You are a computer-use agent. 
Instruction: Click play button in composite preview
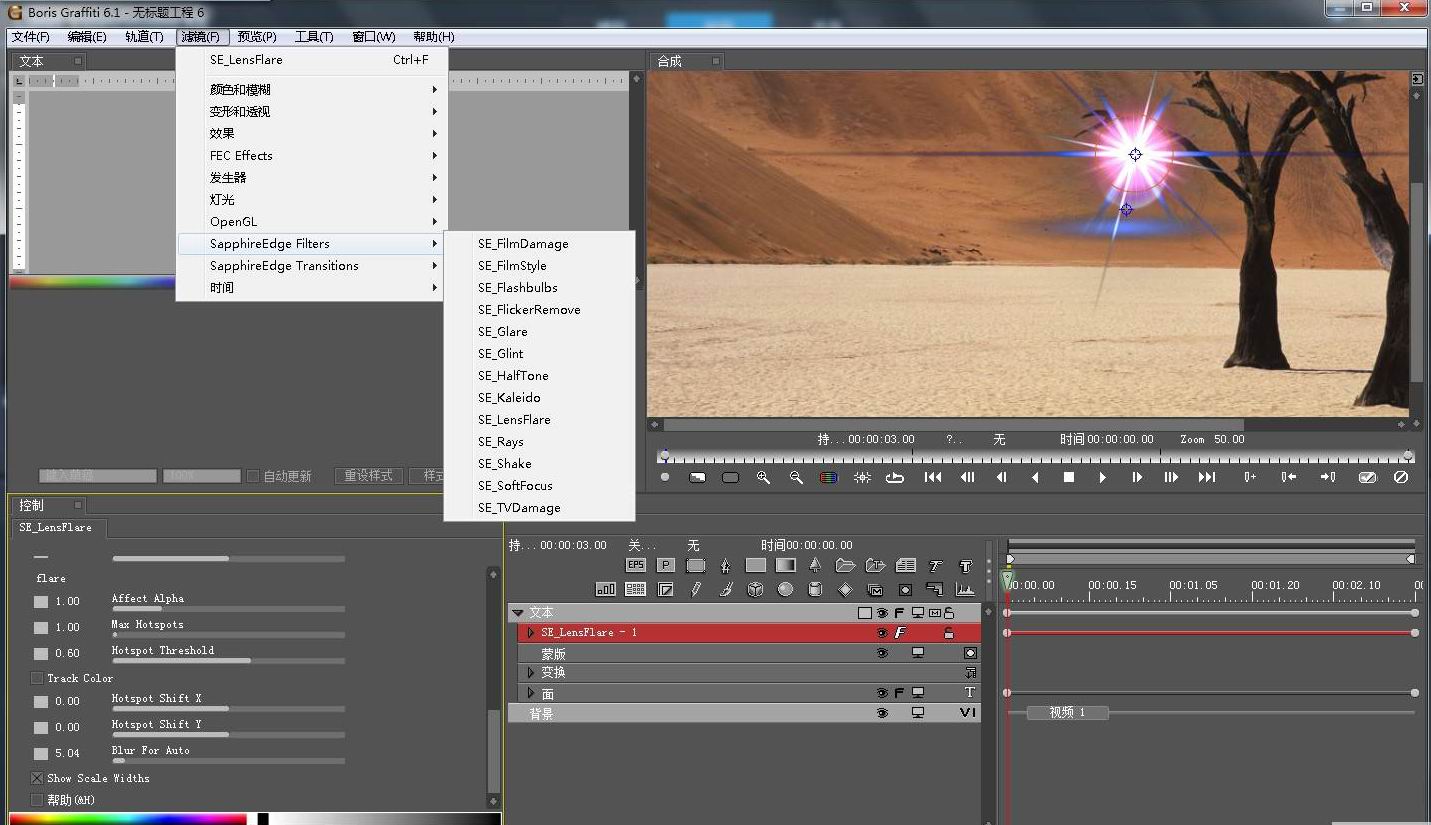point(1102,477)
